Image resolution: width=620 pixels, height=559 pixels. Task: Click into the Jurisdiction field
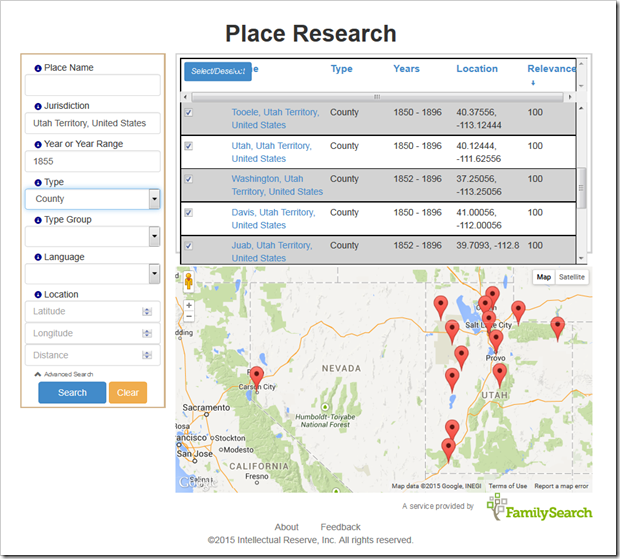(x=93, y=123)
